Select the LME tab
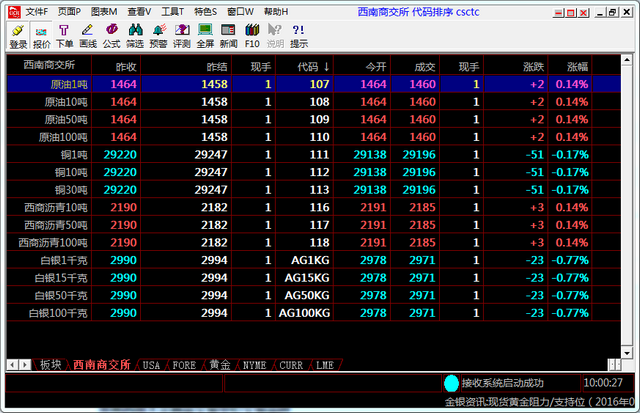The height and width of the screenshot is (413, 640). tap(325, 365)
